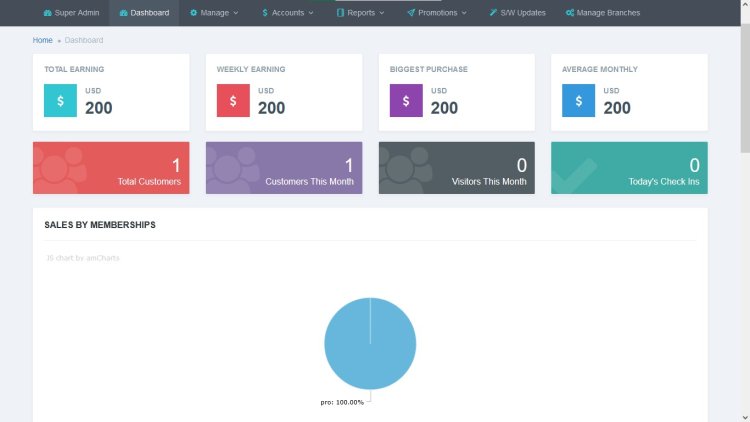Open the Promotions menu
The image size is (750, 422).
click(437, 13)
